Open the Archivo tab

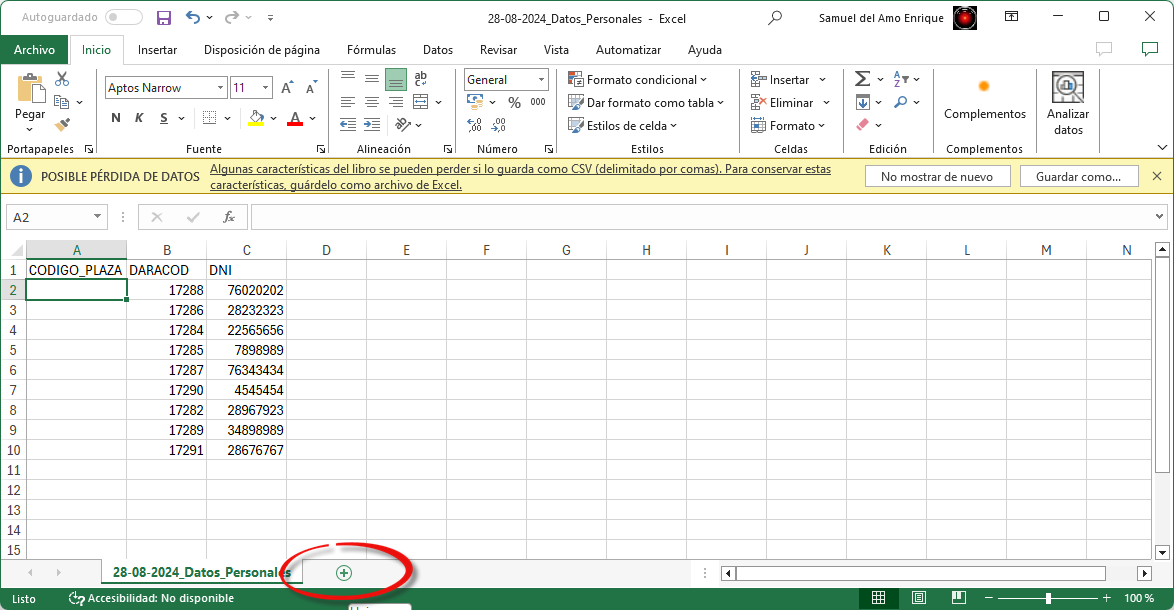[x=34, y=49]
